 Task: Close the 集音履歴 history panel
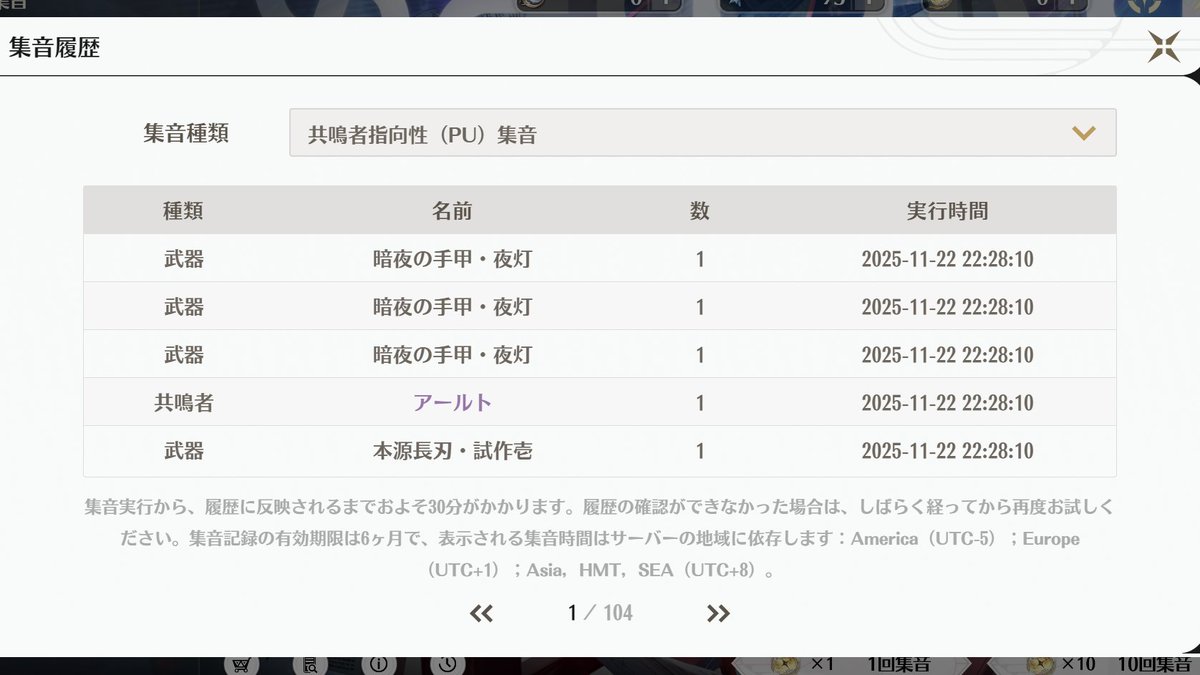click(1163, 47)
